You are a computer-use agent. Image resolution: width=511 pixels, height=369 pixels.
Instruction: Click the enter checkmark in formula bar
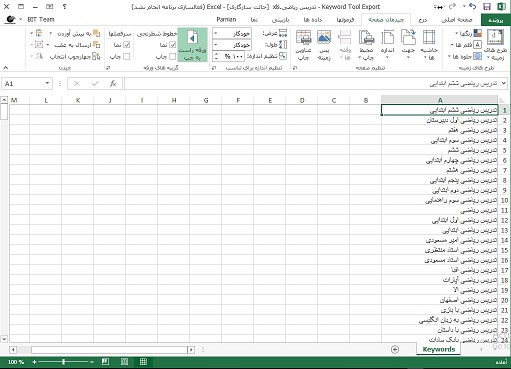pos(95,83)
